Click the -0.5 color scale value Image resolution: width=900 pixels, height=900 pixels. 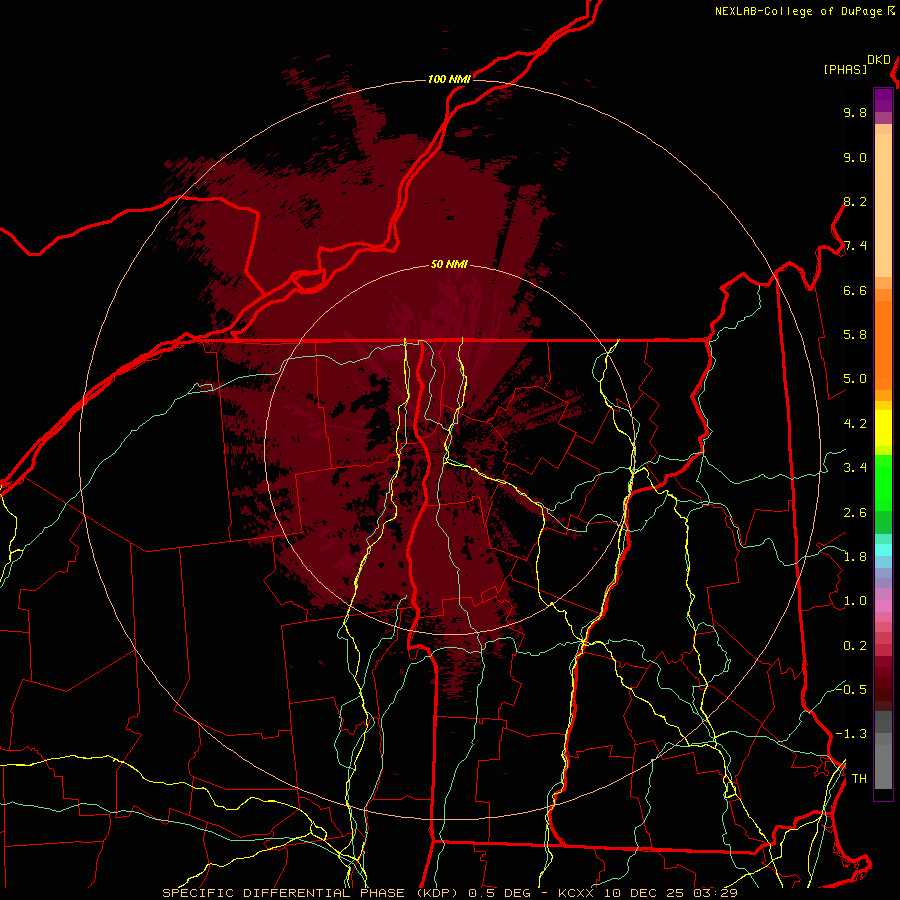click(851, 689)
